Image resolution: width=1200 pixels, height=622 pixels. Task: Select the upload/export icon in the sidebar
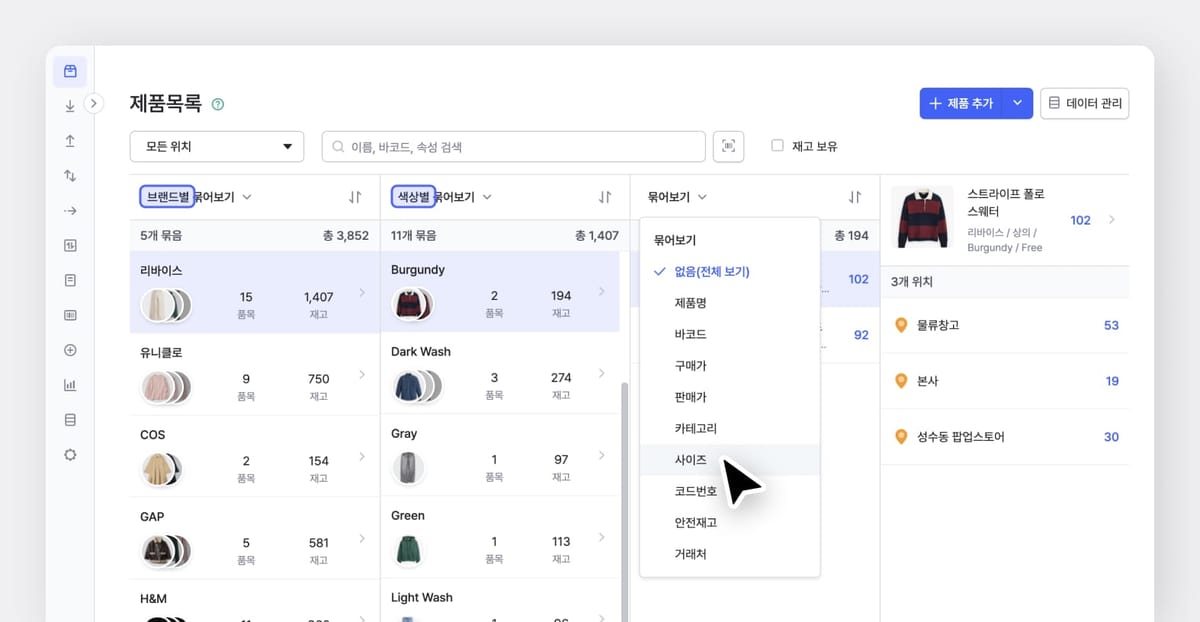coord(70,140)
